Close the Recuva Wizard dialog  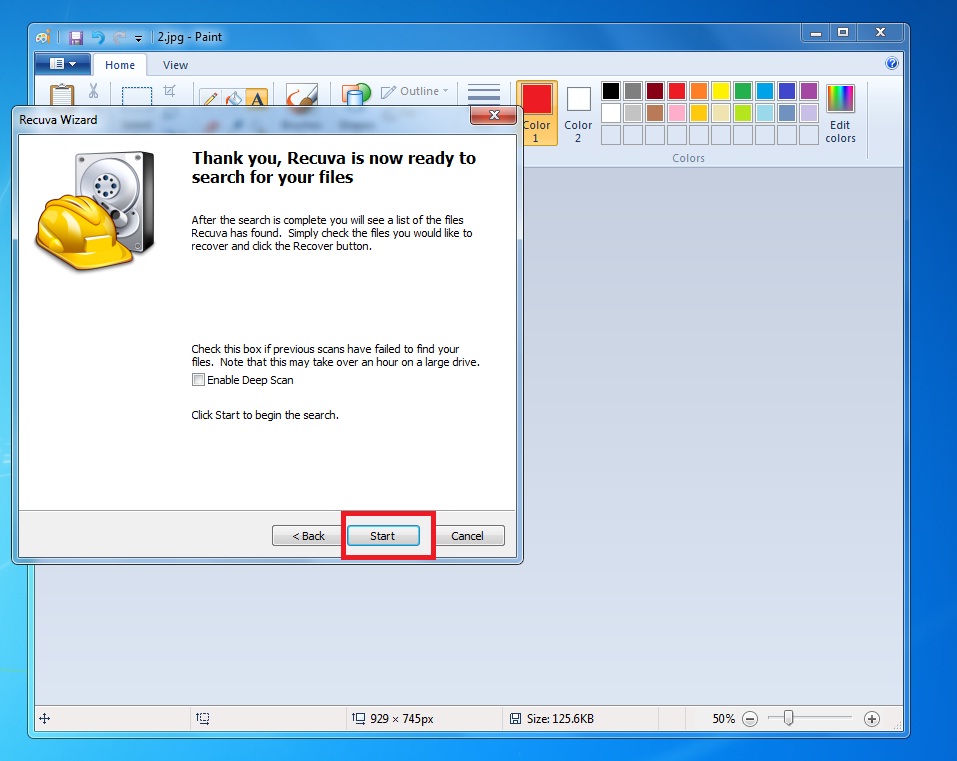pyautogui.click(x=494, y=115)
